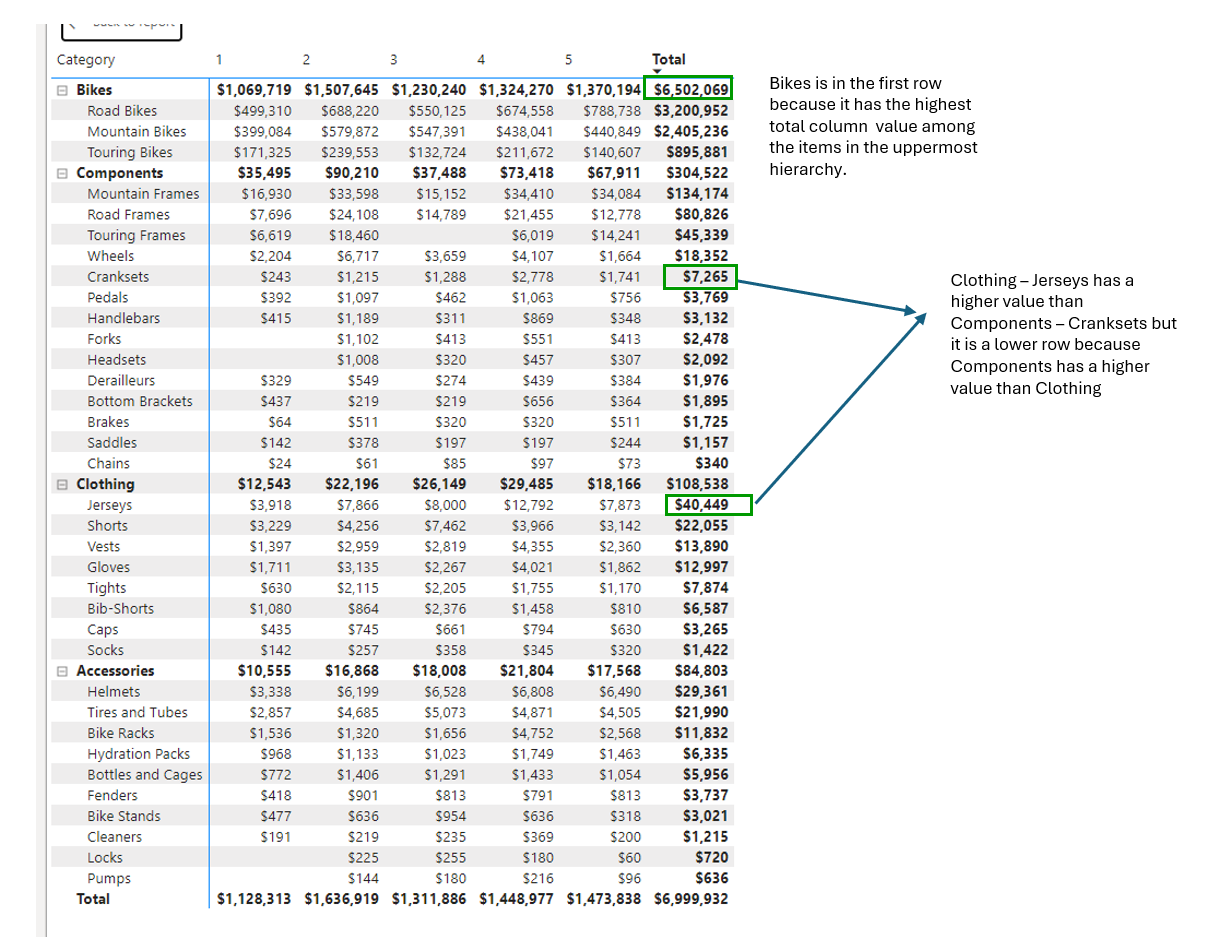Select the Forks row label

pos(104,339)
